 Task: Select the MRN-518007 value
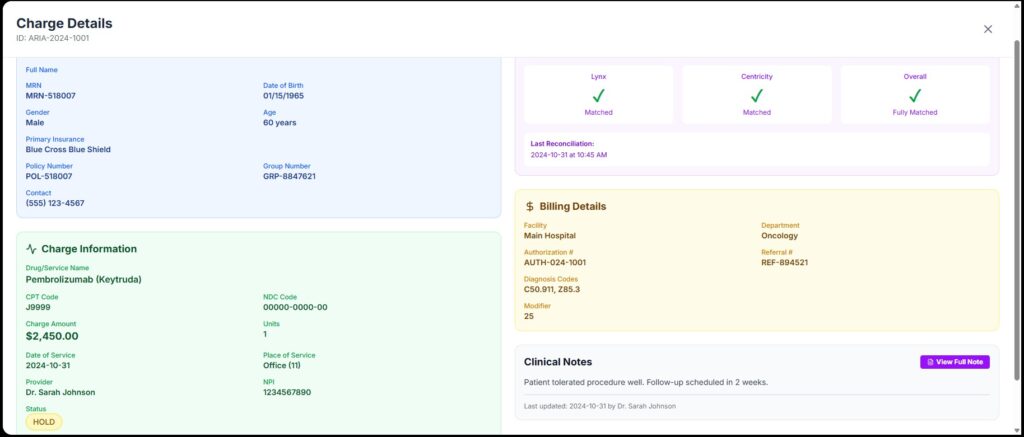tap(51, 96)
